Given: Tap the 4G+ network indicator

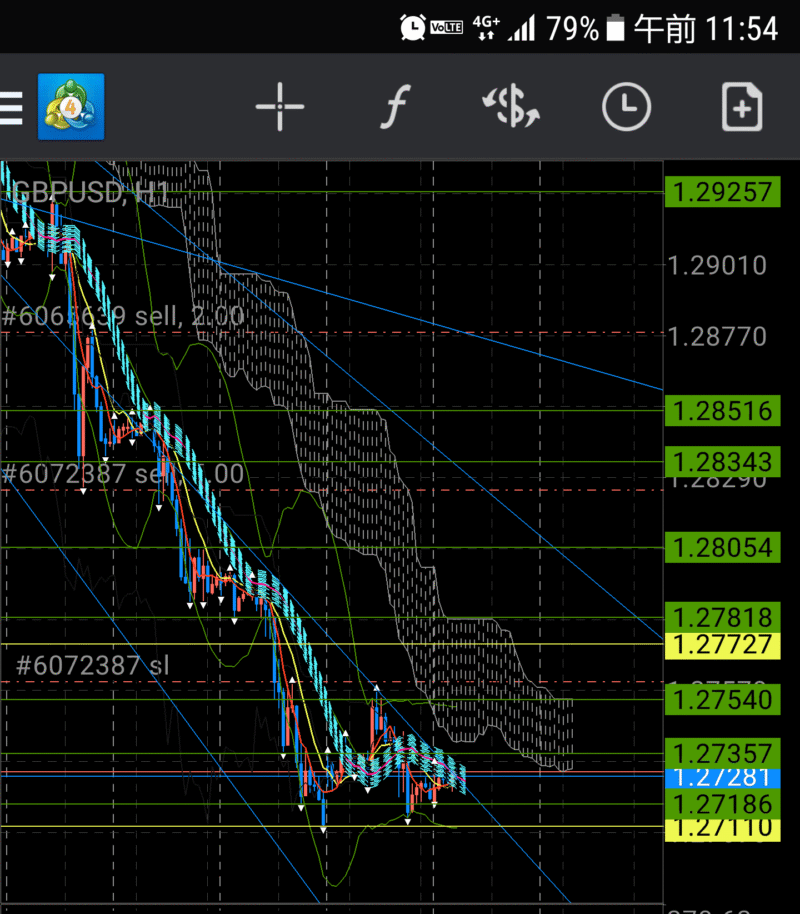Looking at the screenshot, I should click(x=486, y=27).
